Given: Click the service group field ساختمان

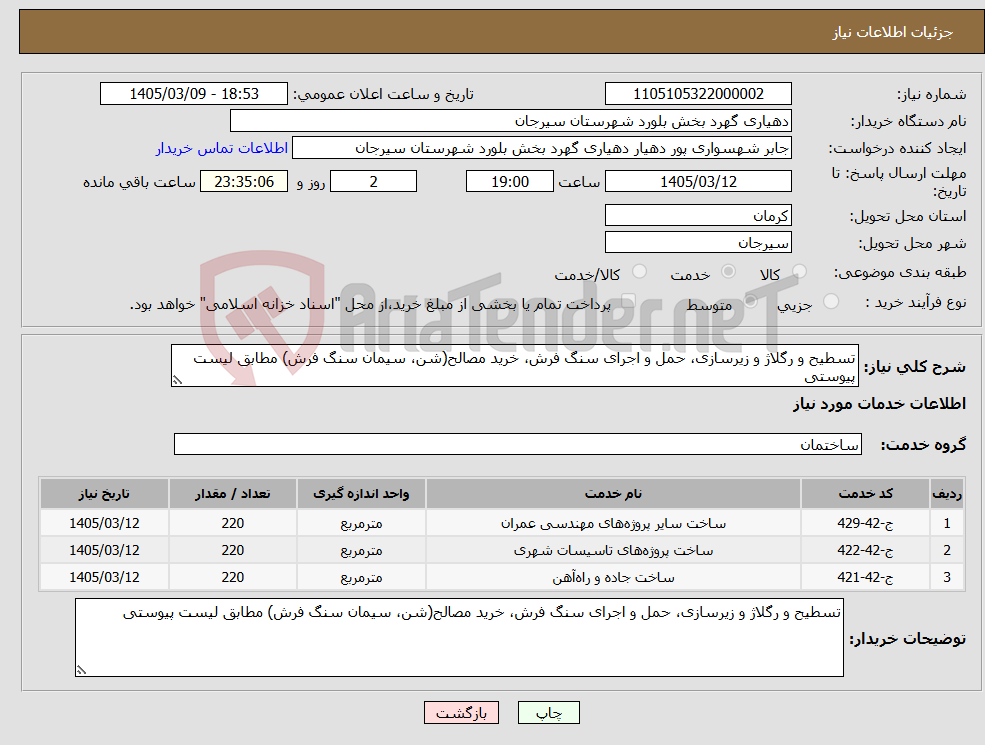Looking at the screenshot, I should tap(518, 444).
